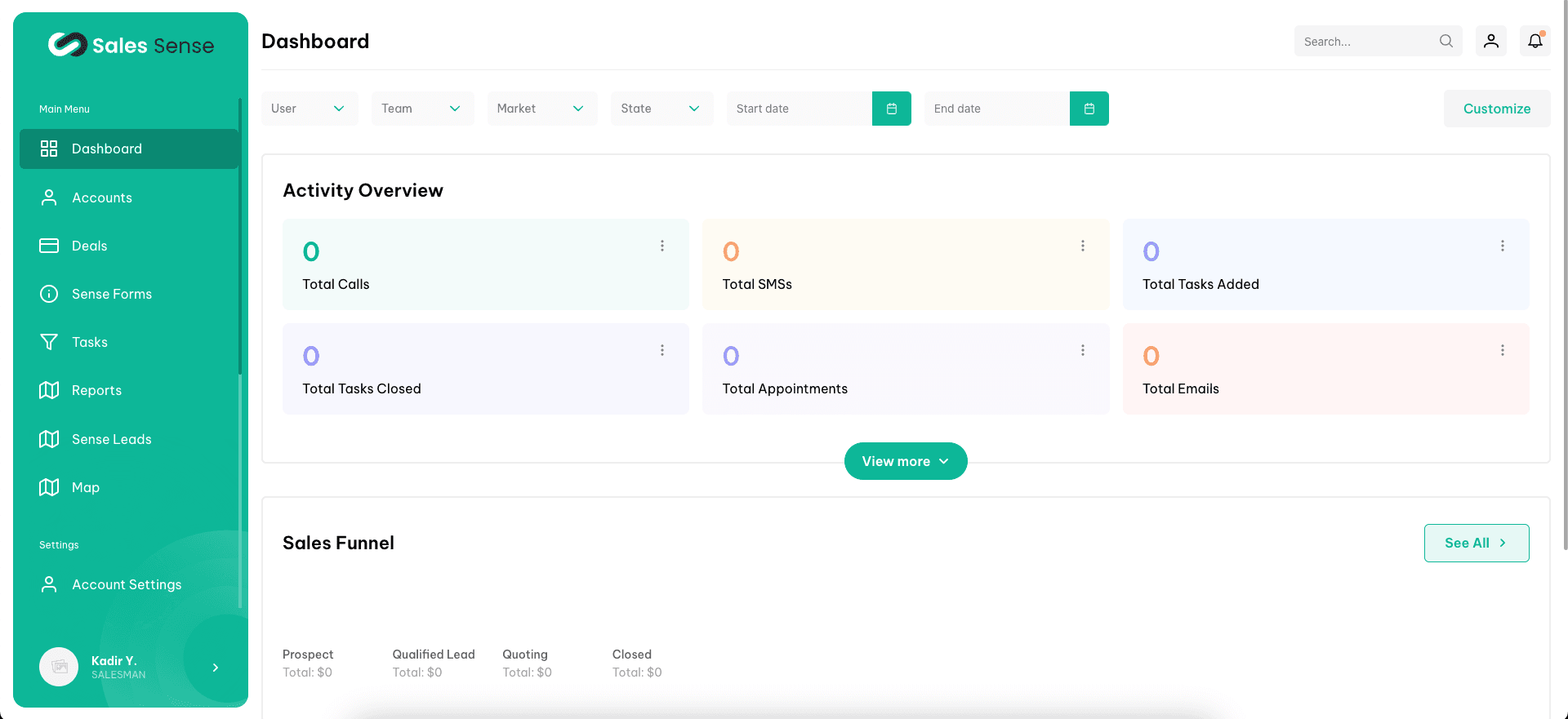This screenshot has width=1568, height=719.
Task: Open Total Emails card options menu
Action: coord(1503,350)
